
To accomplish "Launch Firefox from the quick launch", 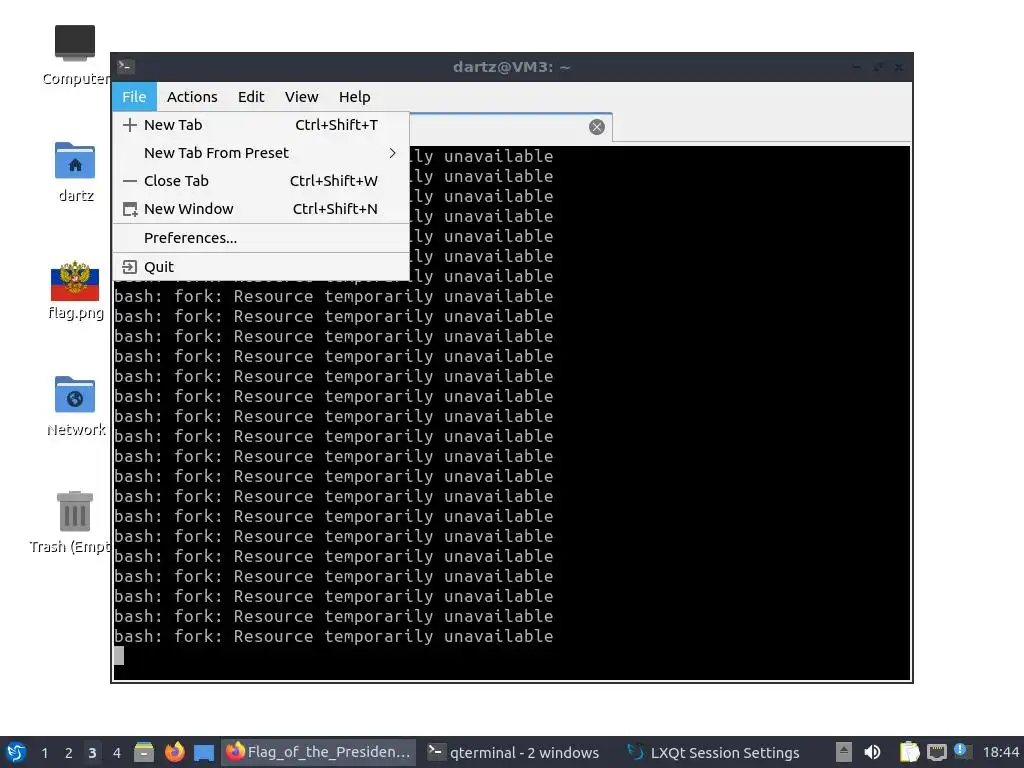I will [x=174, y=752].
